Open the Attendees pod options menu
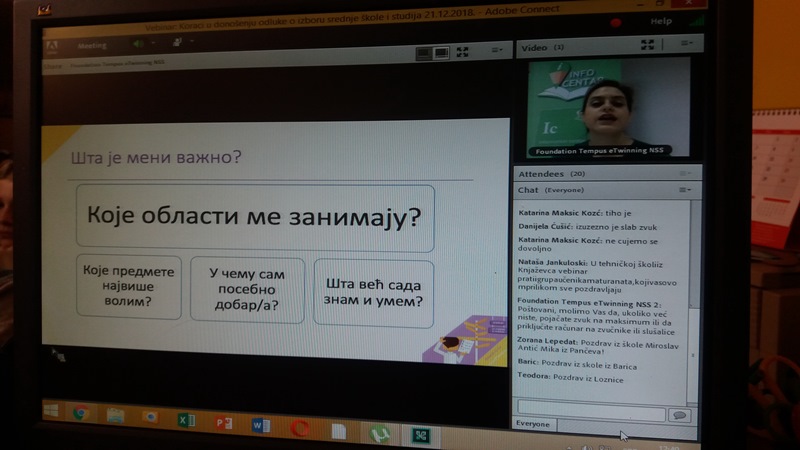Image resolution: width=800 pixels, height=450 pixels. 685,174
